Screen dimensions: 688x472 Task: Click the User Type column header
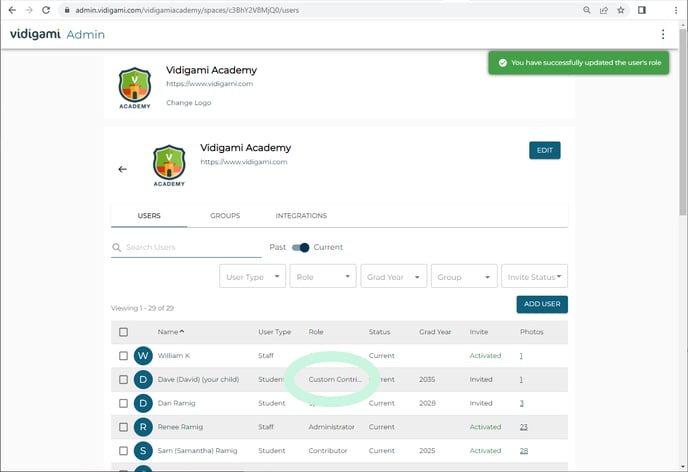(275, 332)
